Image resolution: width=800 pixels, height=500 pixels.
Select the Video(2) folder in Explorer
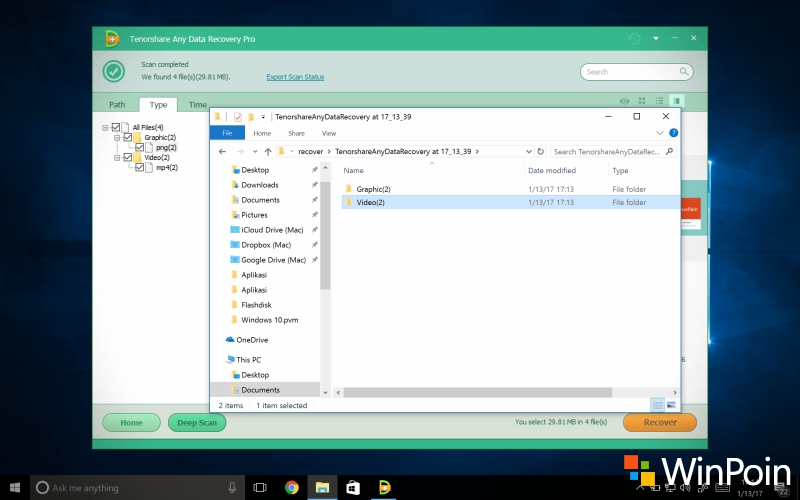(510, 202)
